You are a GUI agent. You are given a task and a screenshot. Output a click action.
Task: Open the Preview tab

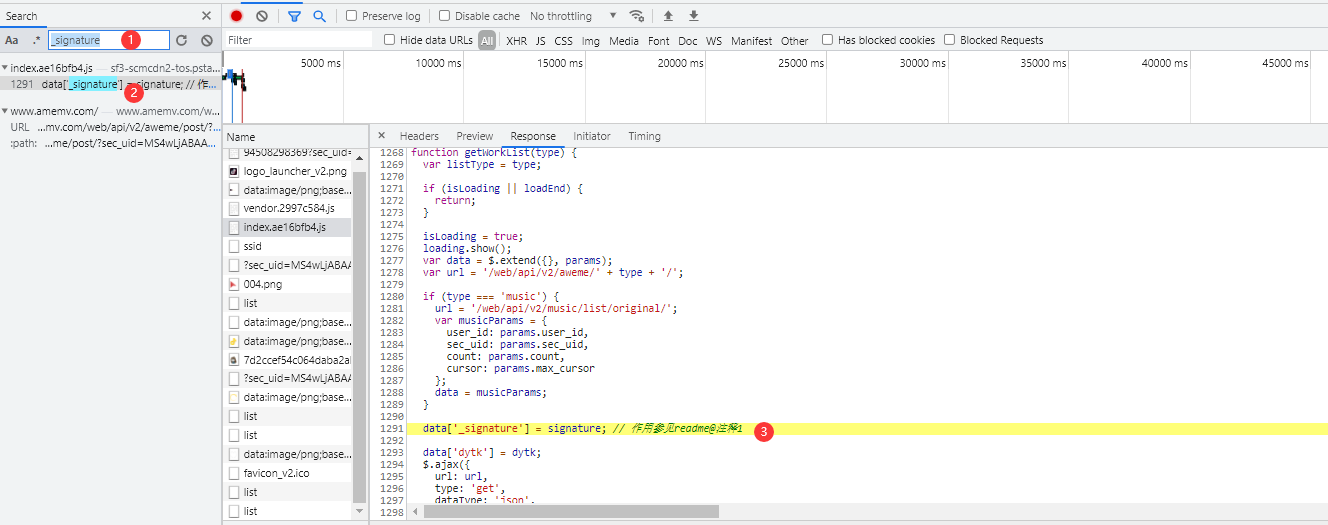pyautogui.click(x=475, y=136)
